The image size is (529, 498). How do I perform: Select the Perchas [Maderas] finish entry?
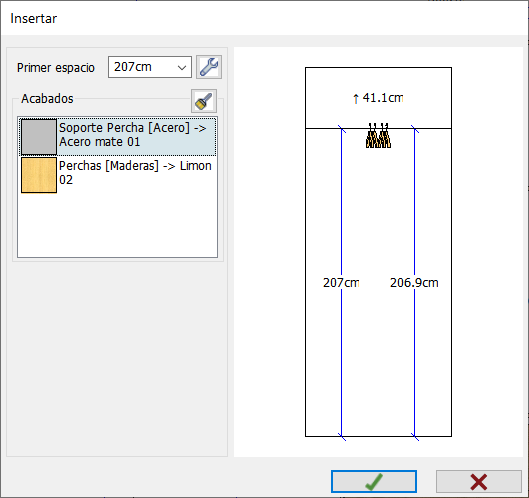click(x=117, y=175)
